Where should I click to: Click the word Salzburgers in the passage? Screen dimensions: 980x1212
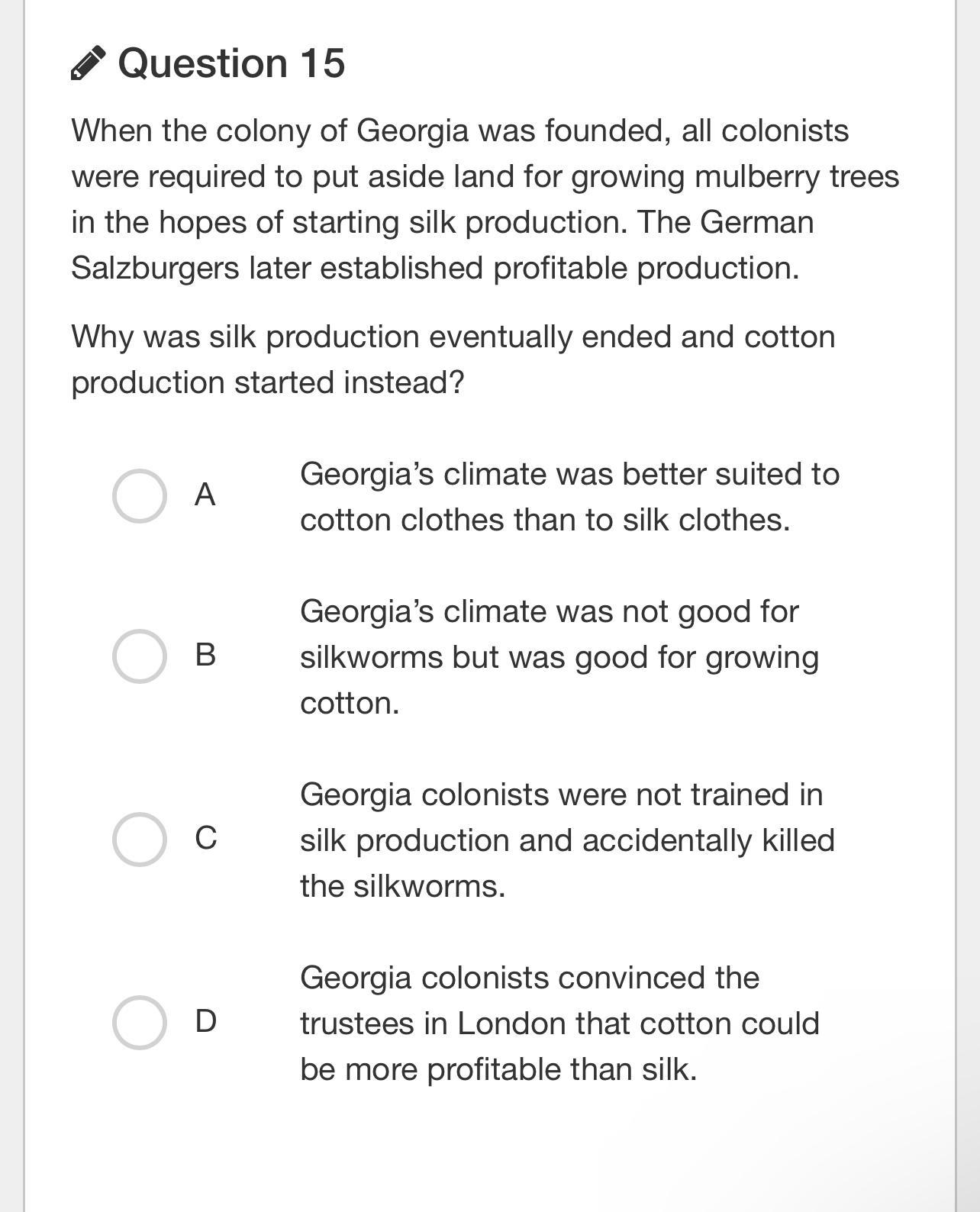(155, 268)
